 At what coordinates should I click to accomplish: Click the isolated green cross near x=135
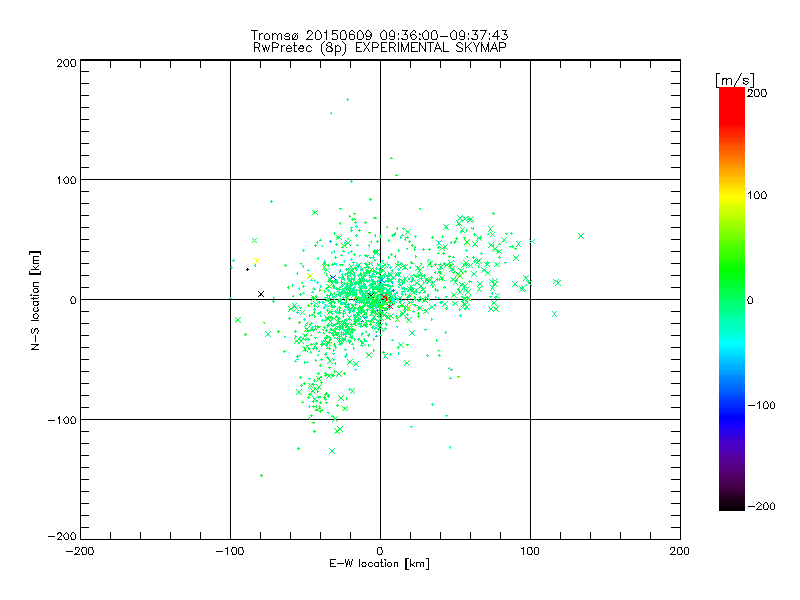(x=581, y=236)
